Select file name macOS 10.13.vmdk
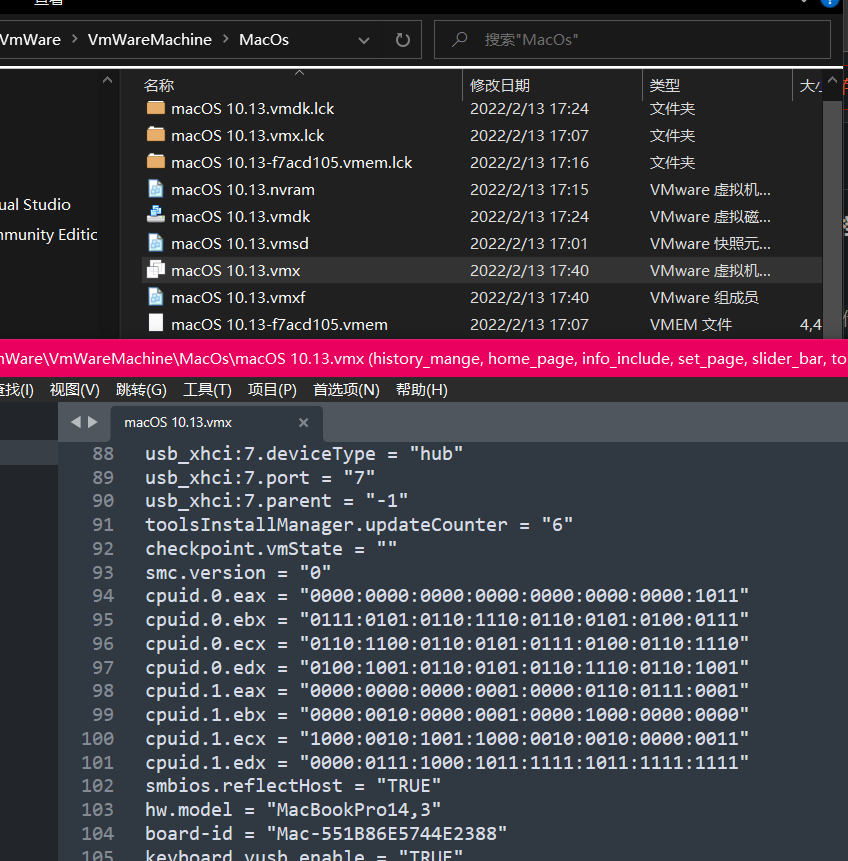848x861 pixels. click(x=241, y=216)
